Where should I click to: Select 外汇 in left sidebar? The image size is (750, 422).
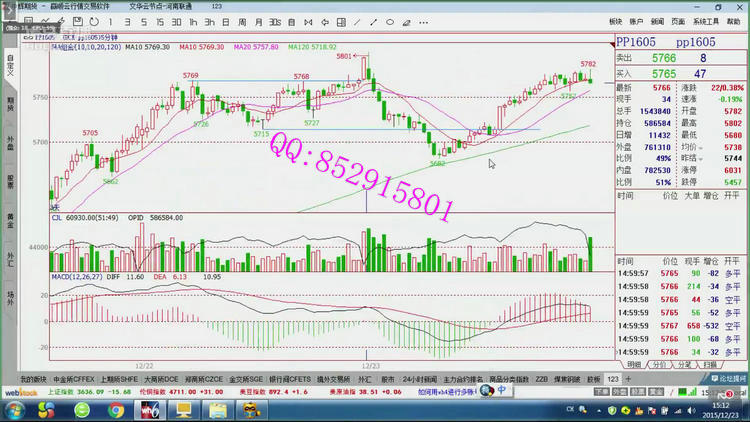click(10, 257)
